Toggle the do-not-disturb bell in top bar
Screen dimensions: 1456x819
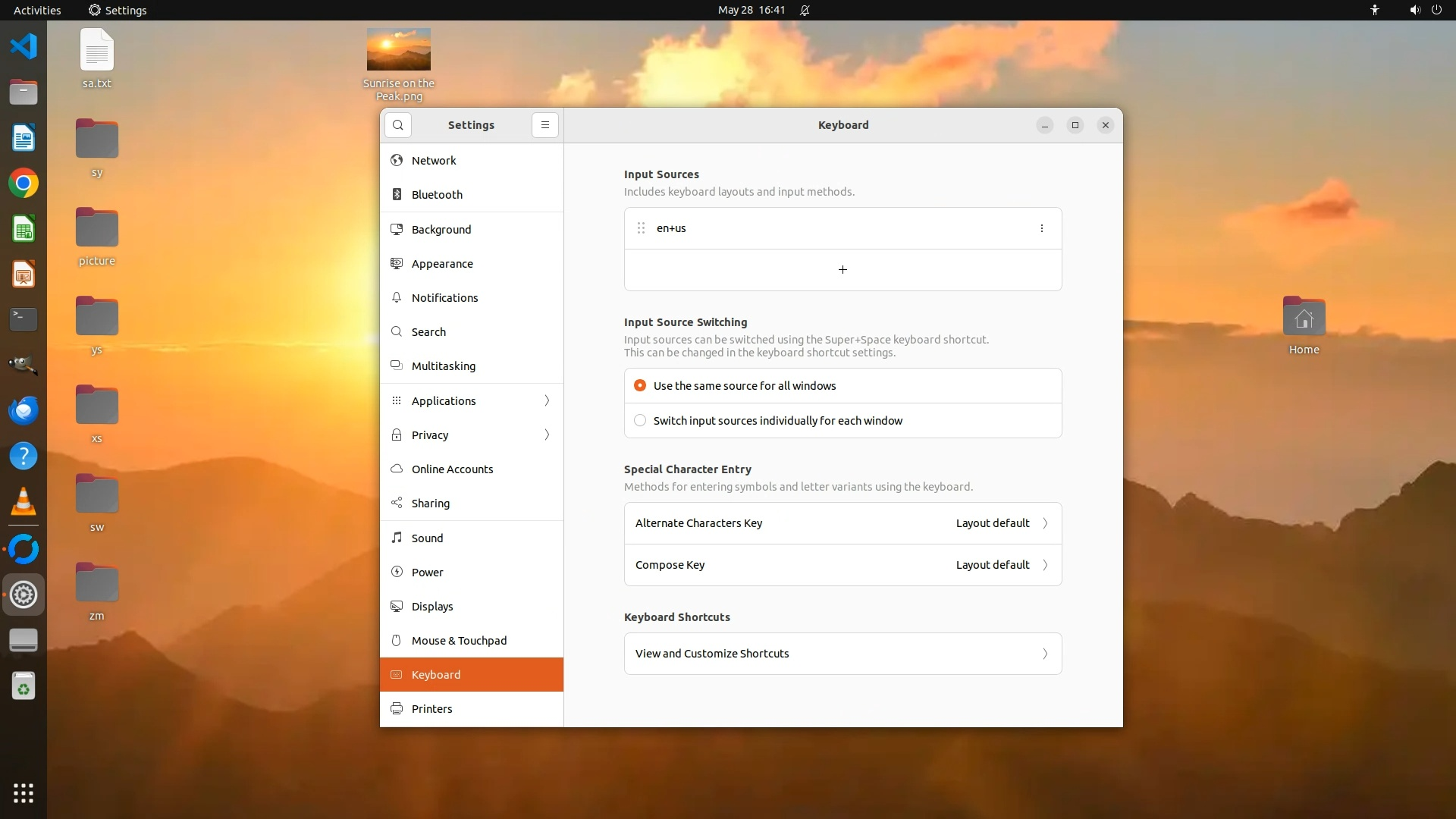pyautogui.click(x=805, y=10)
